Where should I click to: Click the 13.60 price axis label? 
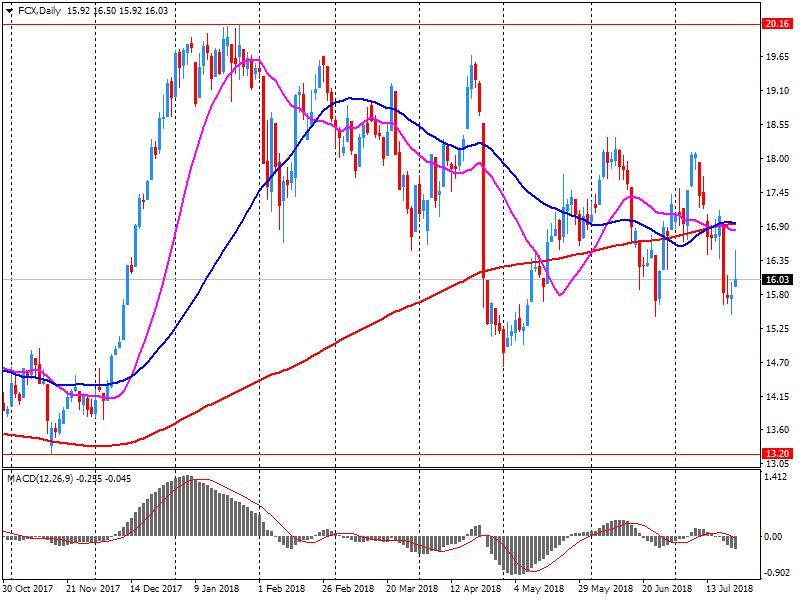pos(778,430)
